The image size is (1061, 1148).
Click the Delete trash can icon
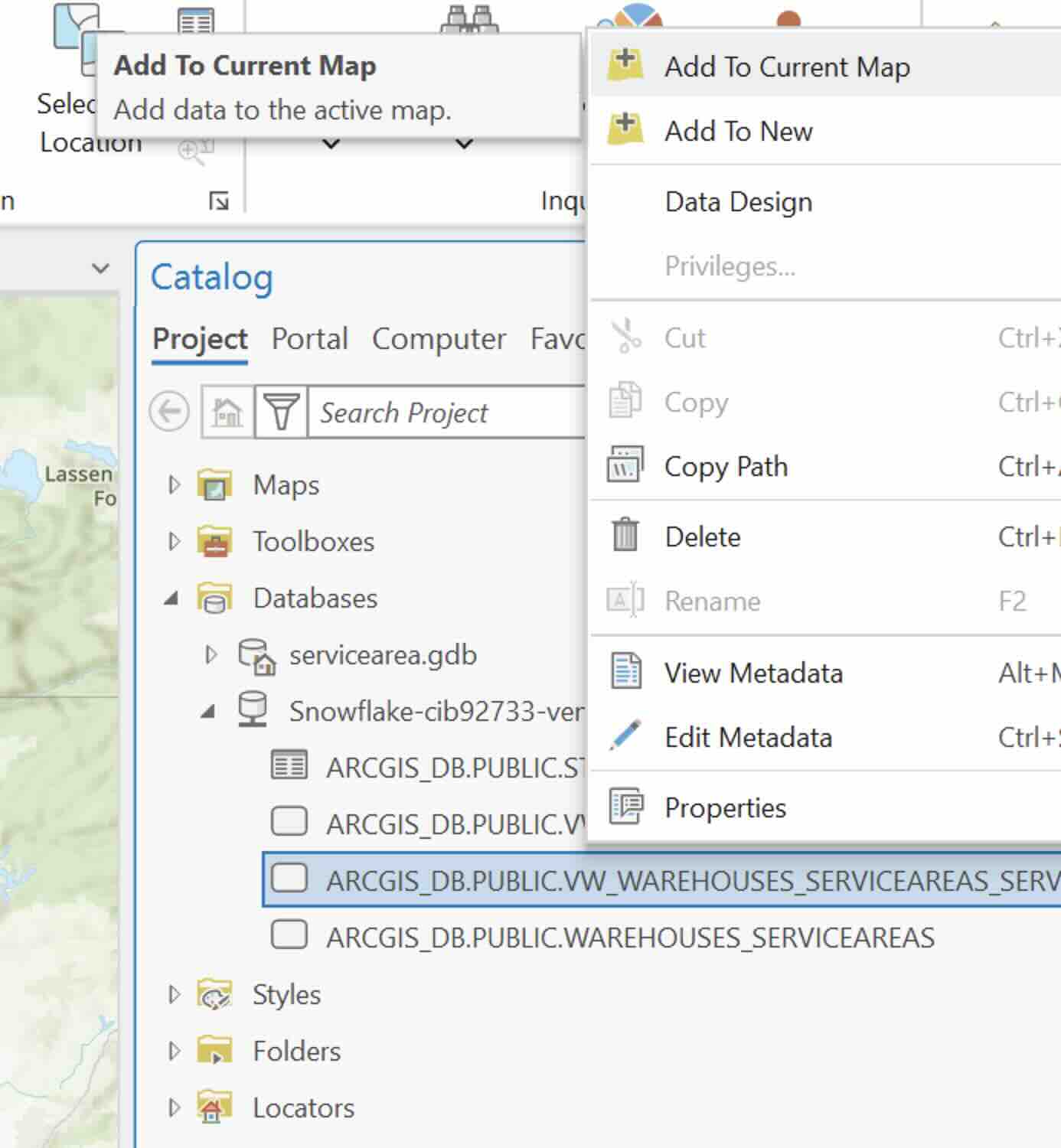click(625, 535)
